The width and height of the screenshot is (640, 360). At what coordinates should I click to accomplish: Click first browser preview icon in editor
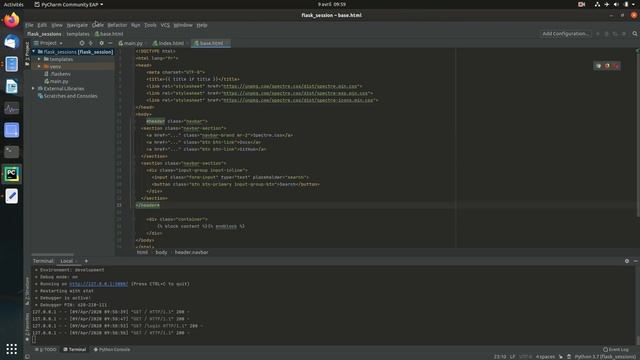(x=598, y=66)
